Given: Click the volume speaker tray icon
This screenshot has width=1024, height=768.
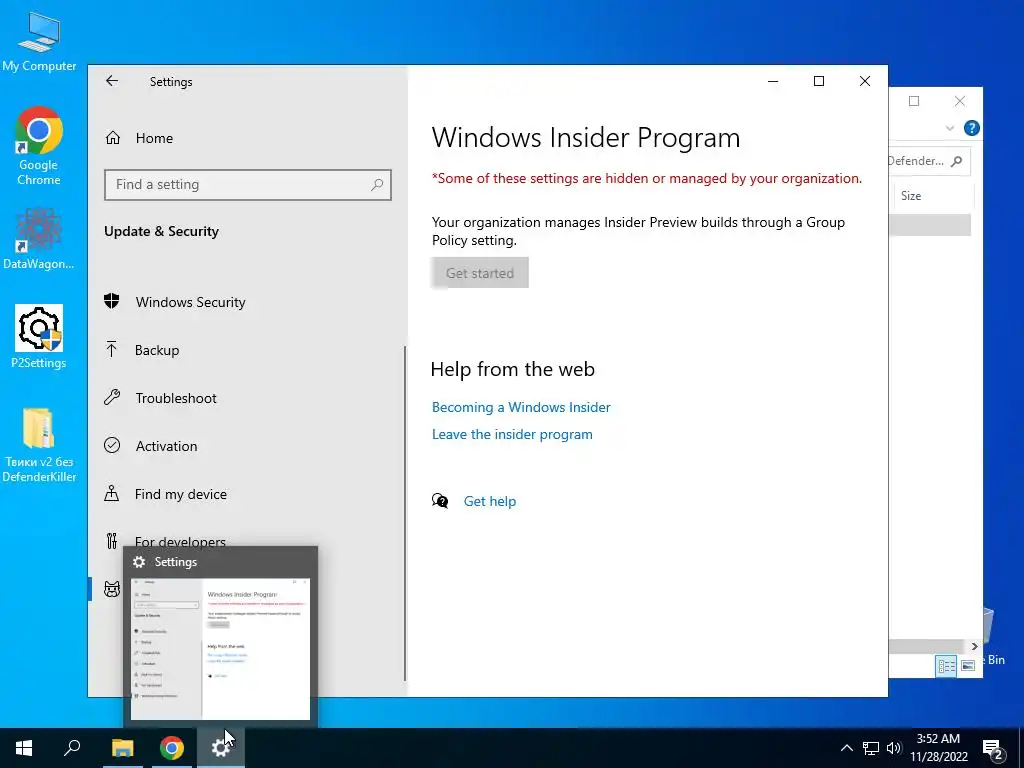Looking at the screenshot, I should (x=894, y=748).
